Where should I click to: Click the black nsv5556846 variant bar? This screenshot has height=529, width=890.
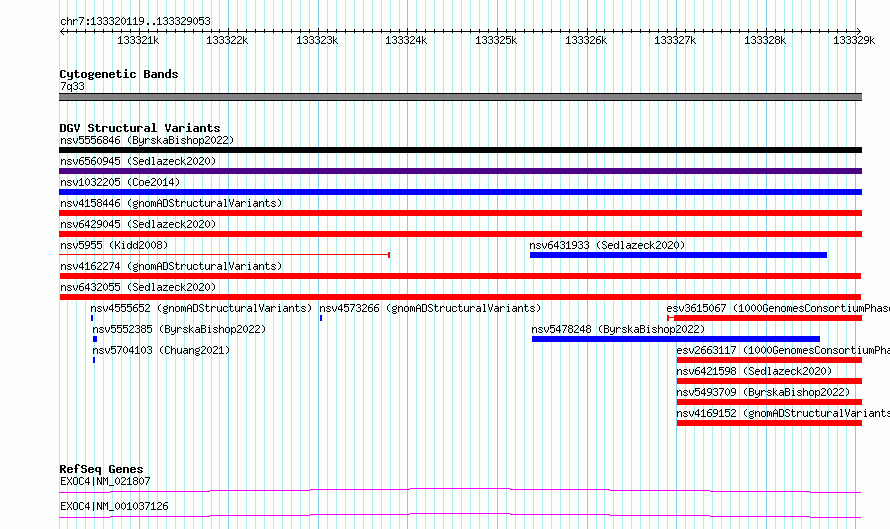460,150
